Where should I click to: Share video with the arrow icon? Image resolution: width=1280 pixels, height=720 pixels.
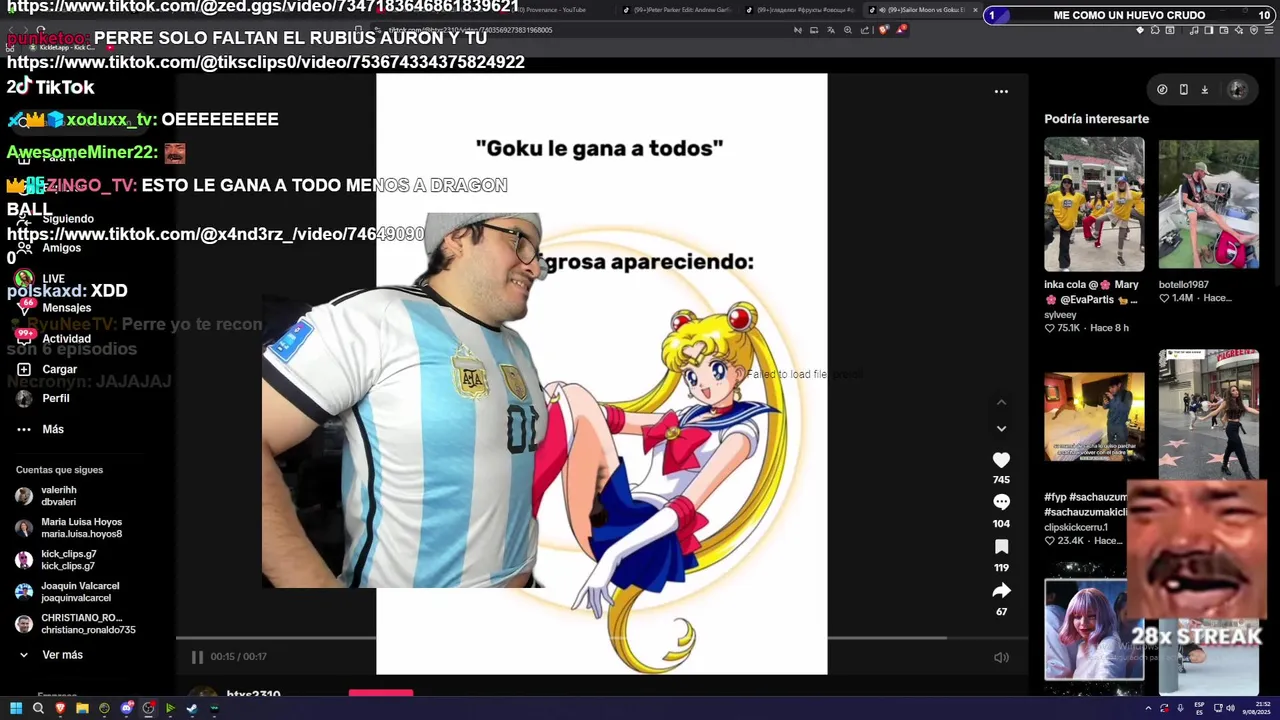pos(1001,590)
